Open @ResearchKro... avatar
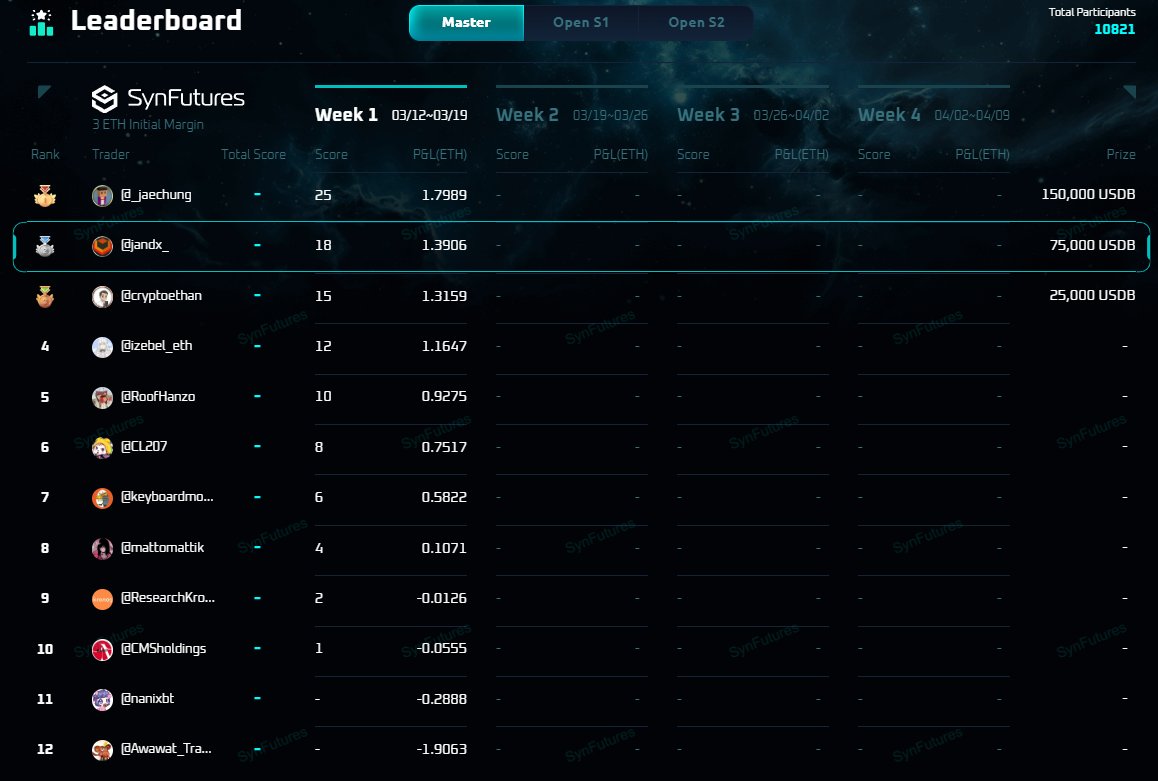1158x781 pixels. click(102, 599)
